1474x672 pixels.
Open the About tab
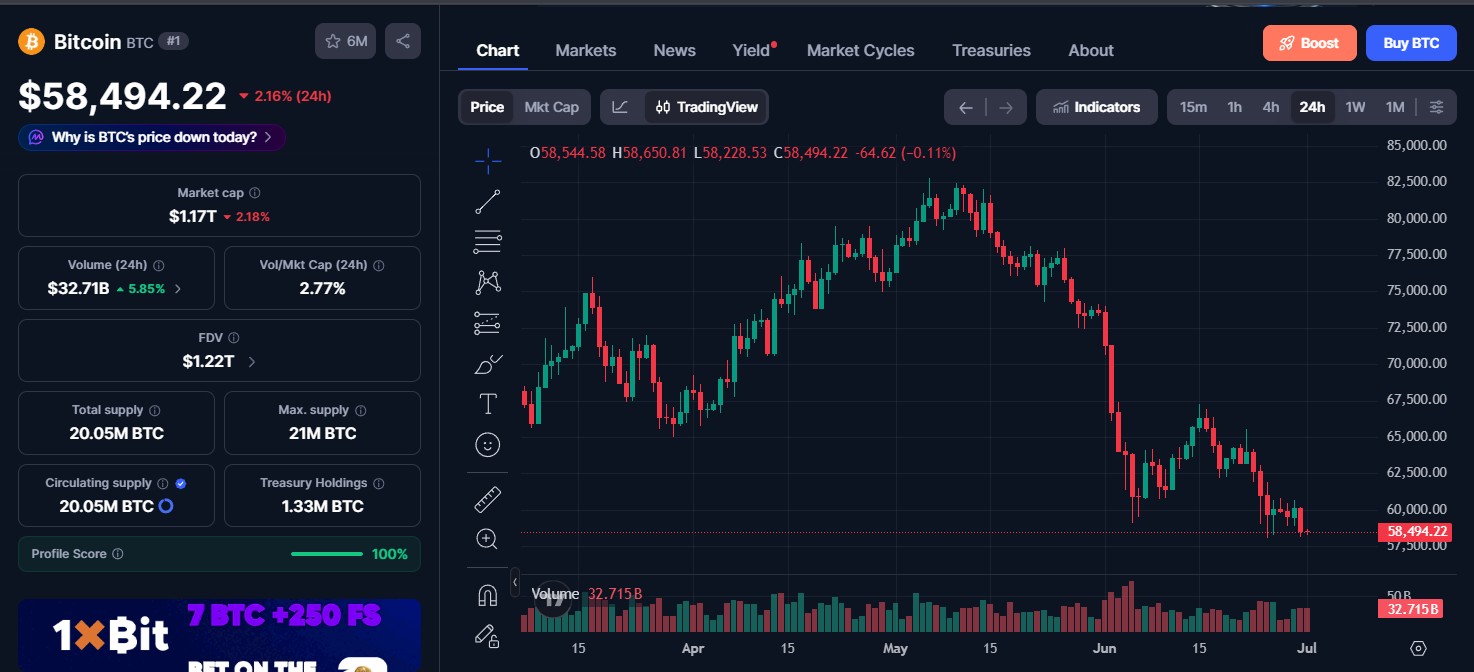pos(1091,50)
